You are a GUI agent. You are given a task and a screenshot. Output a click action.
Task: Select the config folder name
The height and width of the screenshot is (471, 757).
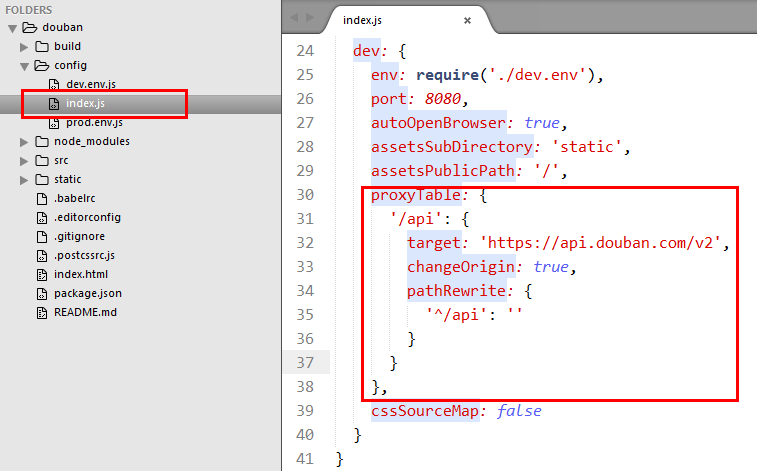(x=70, y=65)
